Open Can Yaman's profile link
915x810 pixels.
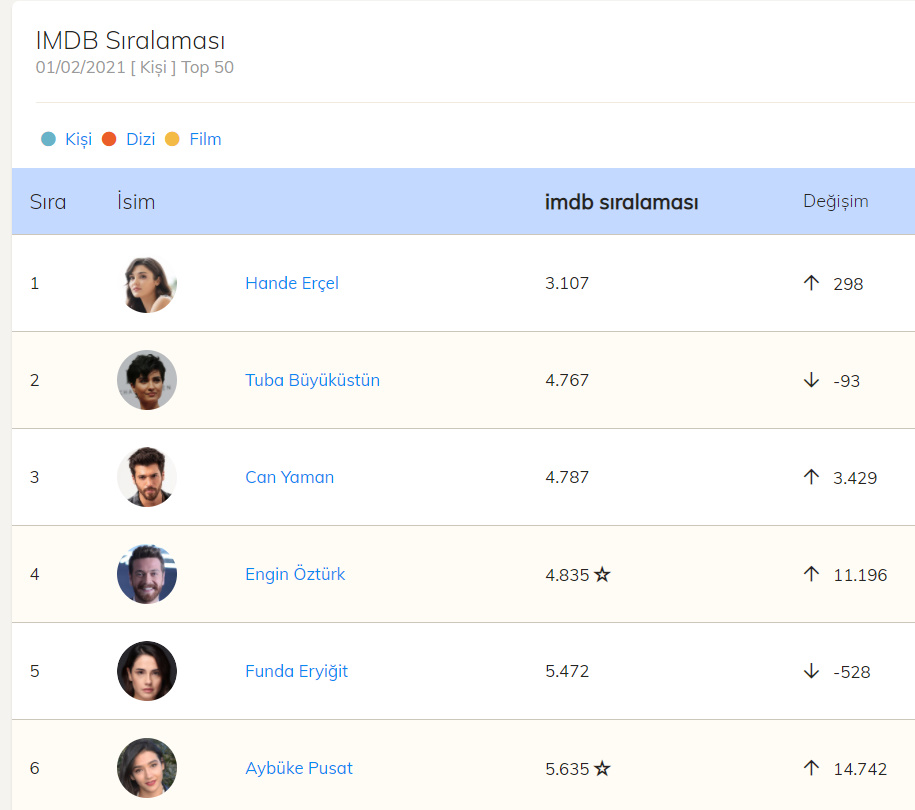coord(289,477)
